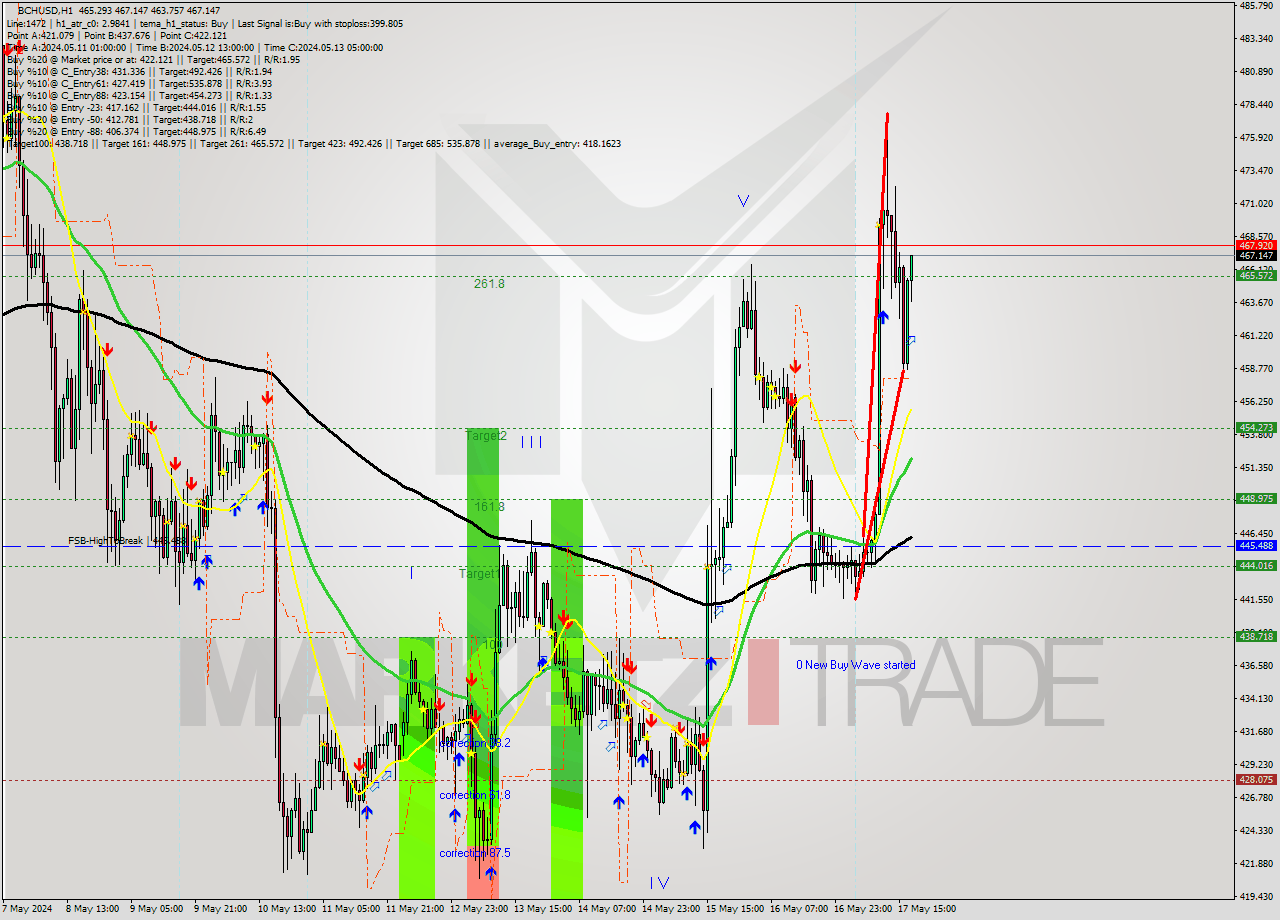1280x920 pixels.
Task: Select the '7 May 2024' date label
Action: coord(27,909)
